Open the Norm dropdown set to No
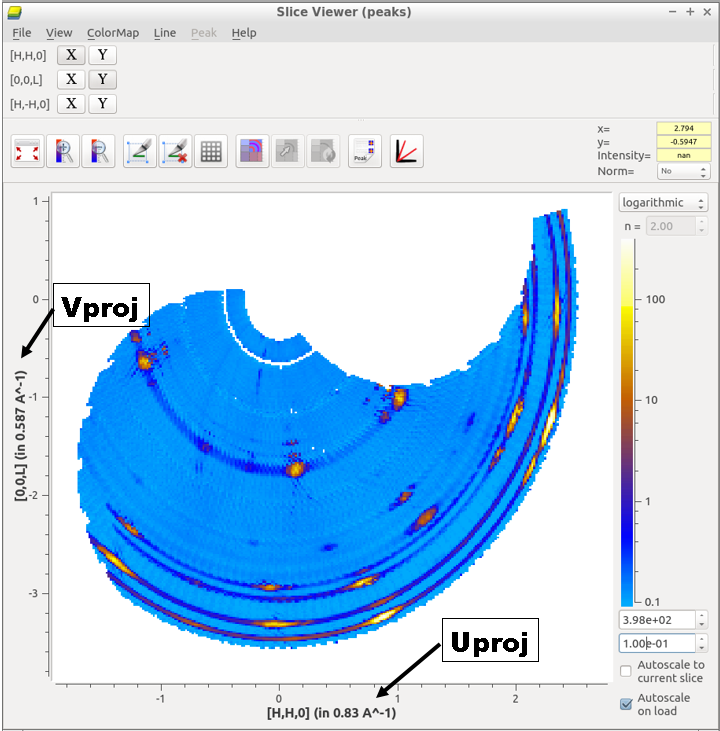 click(682, 171)
